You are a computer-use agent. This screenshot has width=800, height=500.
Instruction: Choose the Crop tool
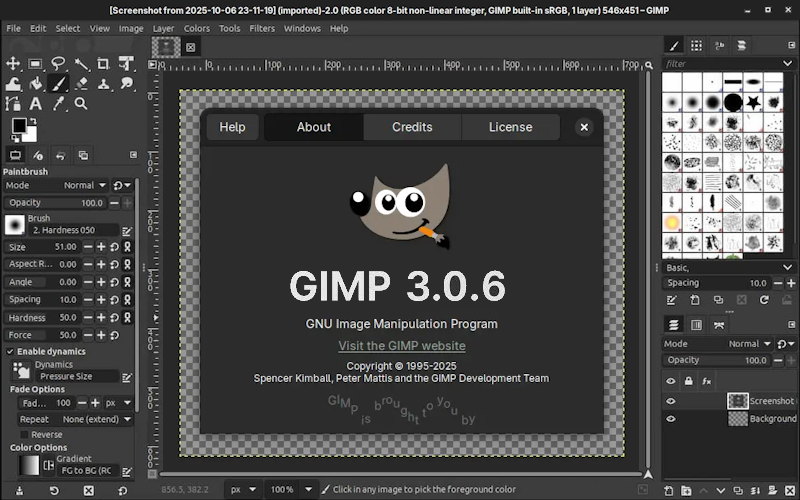pyautogui.click(x=105, y=63)
